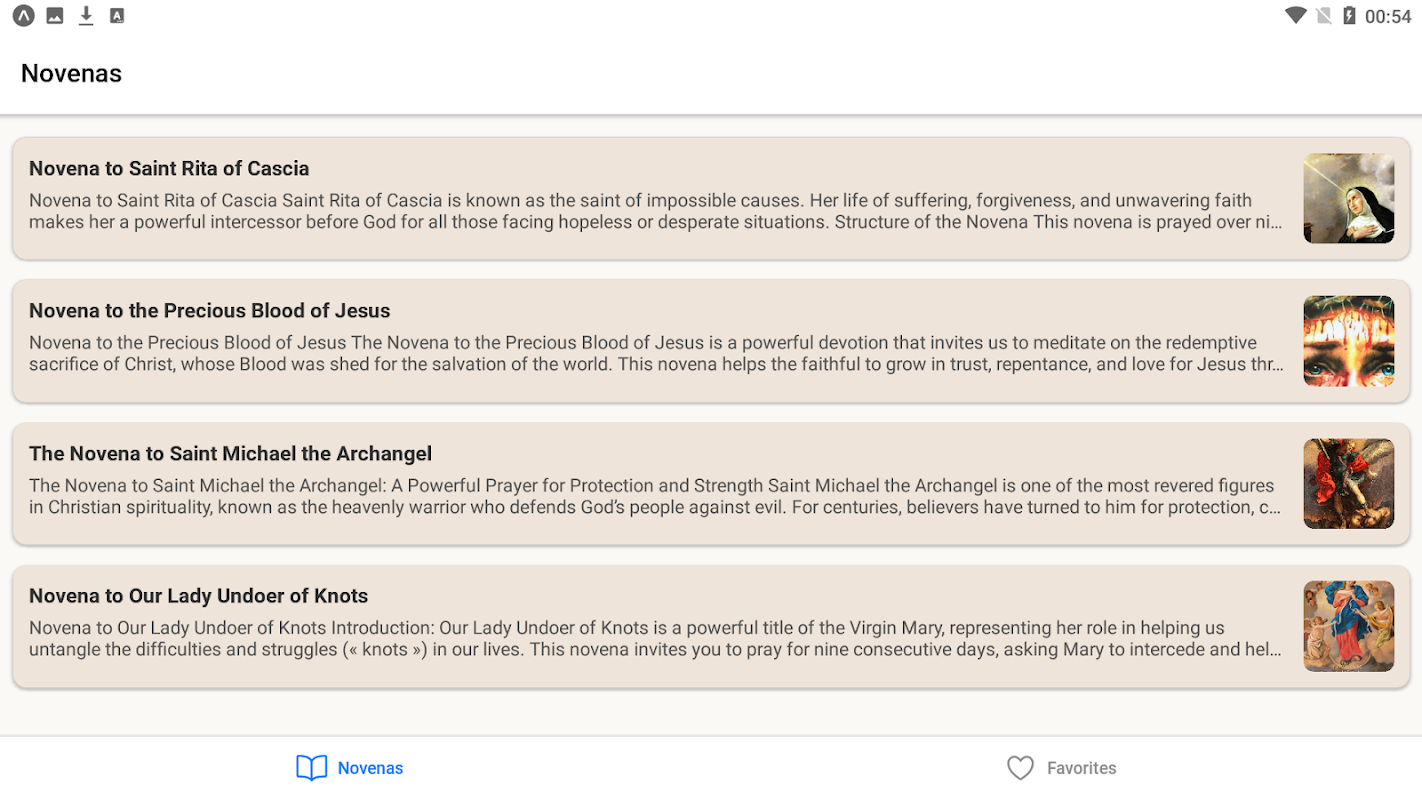Open Novena to the Precious Blood of Jesus title
Viewport: 1422px width, 800px height.
[209, 310]
